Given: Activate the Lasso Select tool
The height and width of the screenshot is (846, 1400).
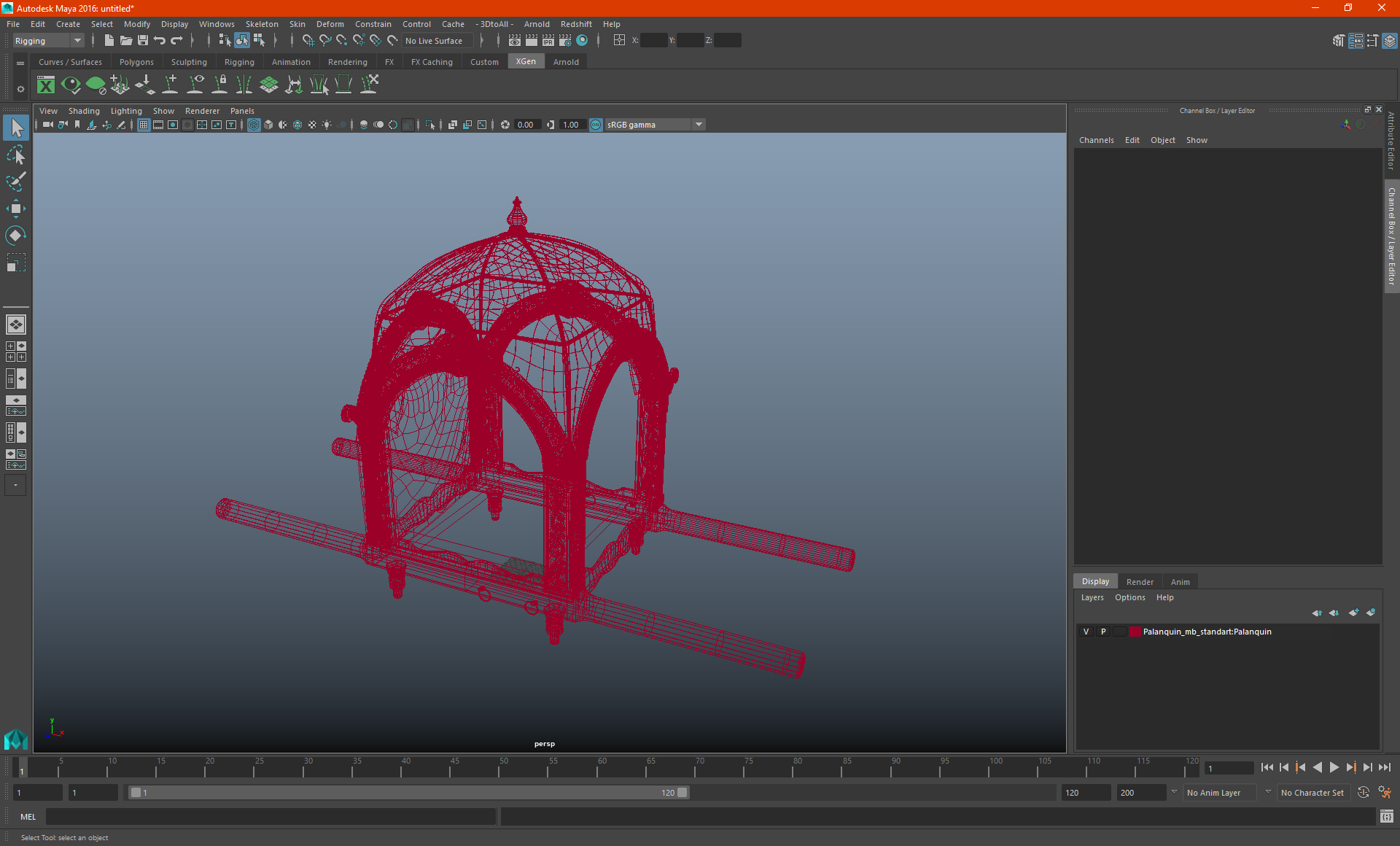Looking at the screenshot, I should 16,155.
